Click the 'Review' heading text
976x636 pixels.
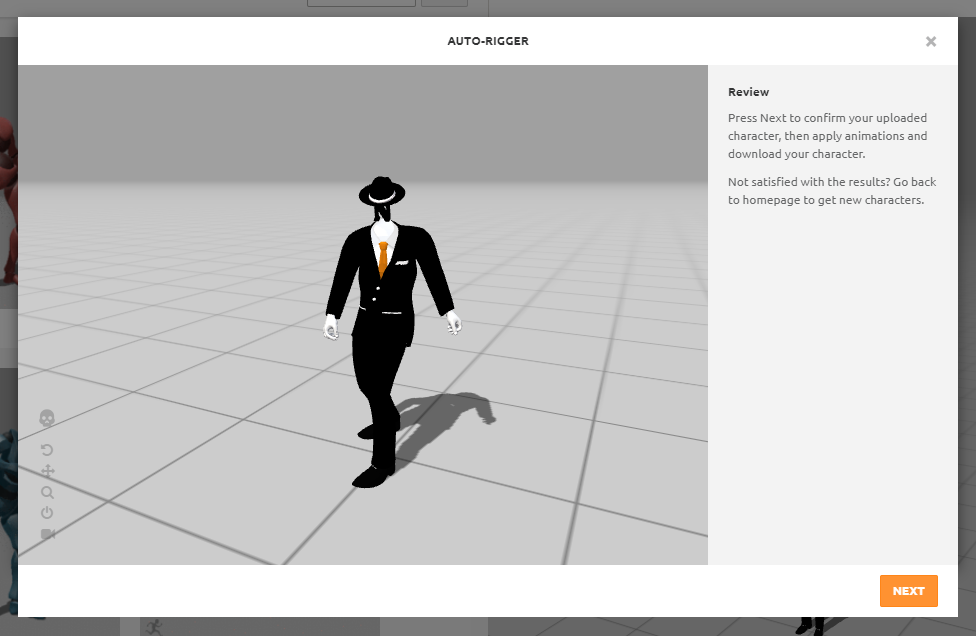(x=748, y=92)
